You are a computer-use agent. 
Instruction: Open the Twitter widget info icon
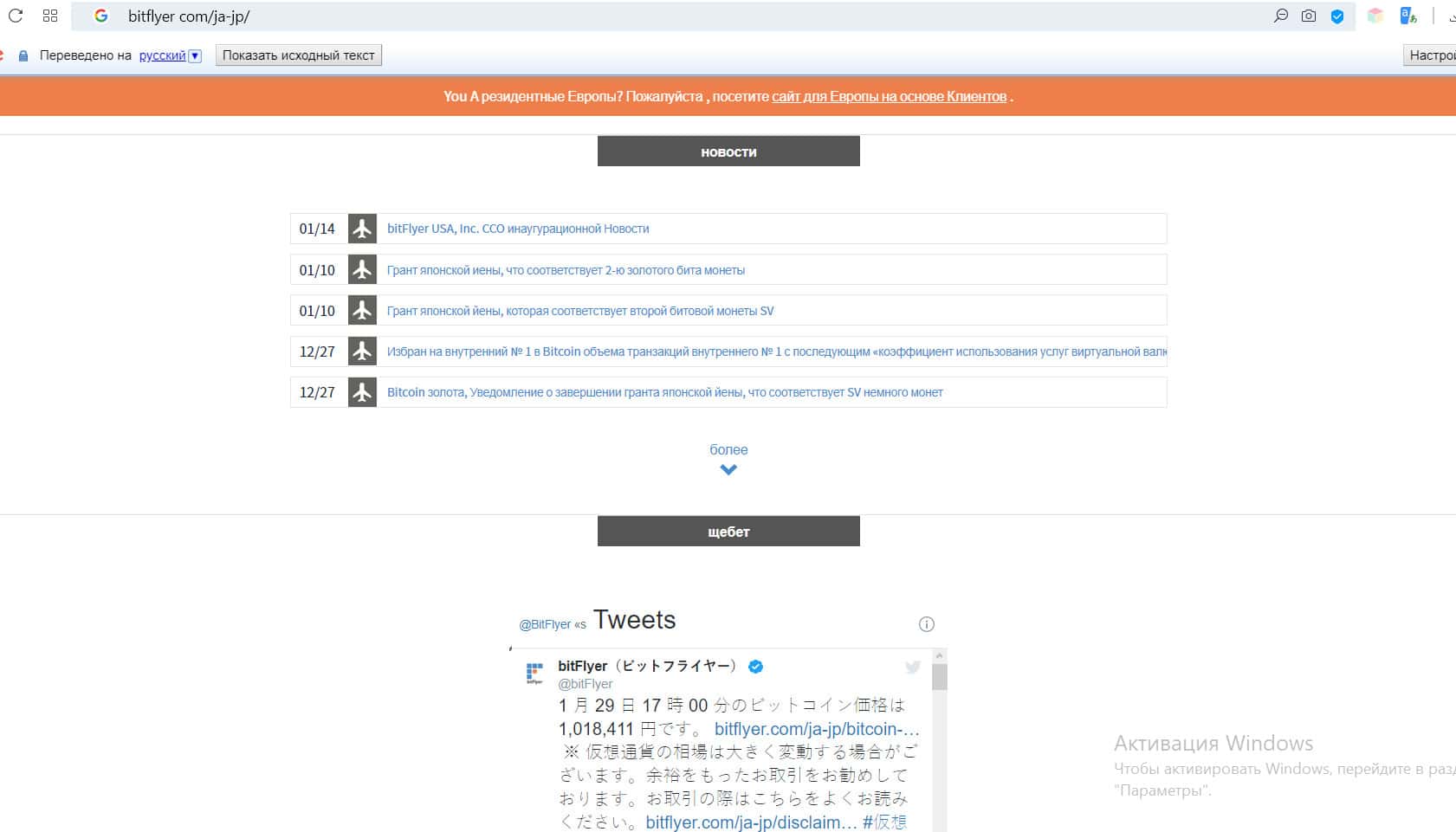(927, 624)
